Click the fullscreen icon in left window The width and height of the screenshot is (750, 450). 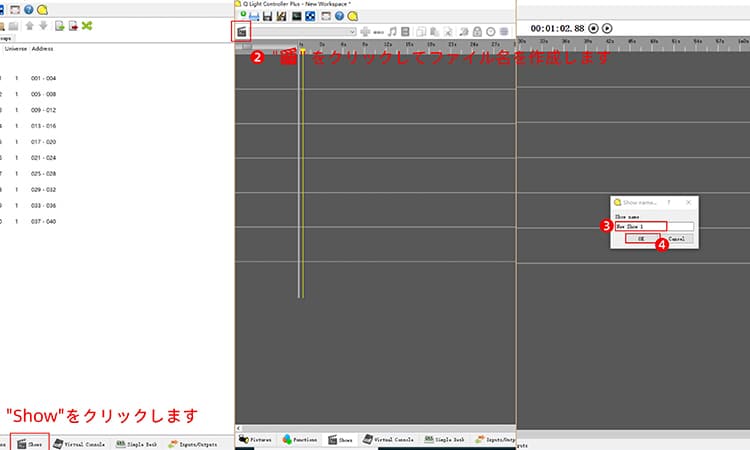[x=15, y=10]
